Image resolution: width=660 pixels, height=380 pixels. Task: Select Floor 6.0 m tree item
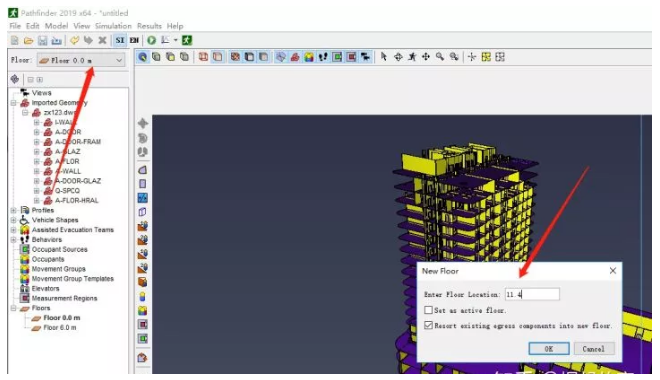[60, 327]
